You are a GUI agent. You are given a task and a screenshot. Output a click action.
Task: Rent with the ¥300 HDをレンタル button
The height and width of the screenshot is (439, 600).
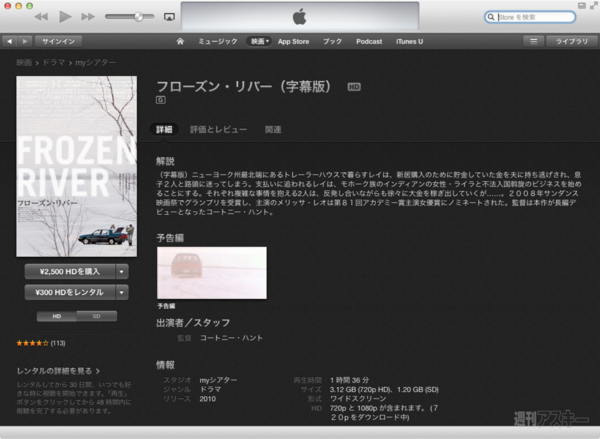tap(70, 292)
